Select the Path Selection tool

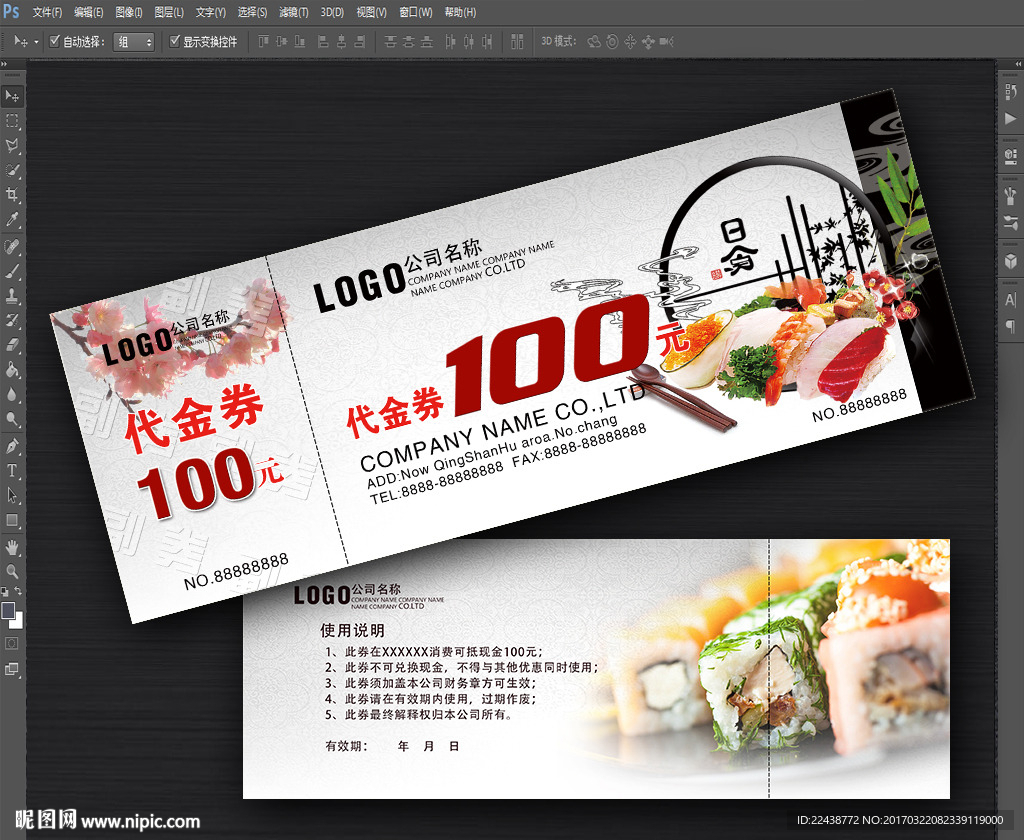pyautogui.click(x=12, y=495)
